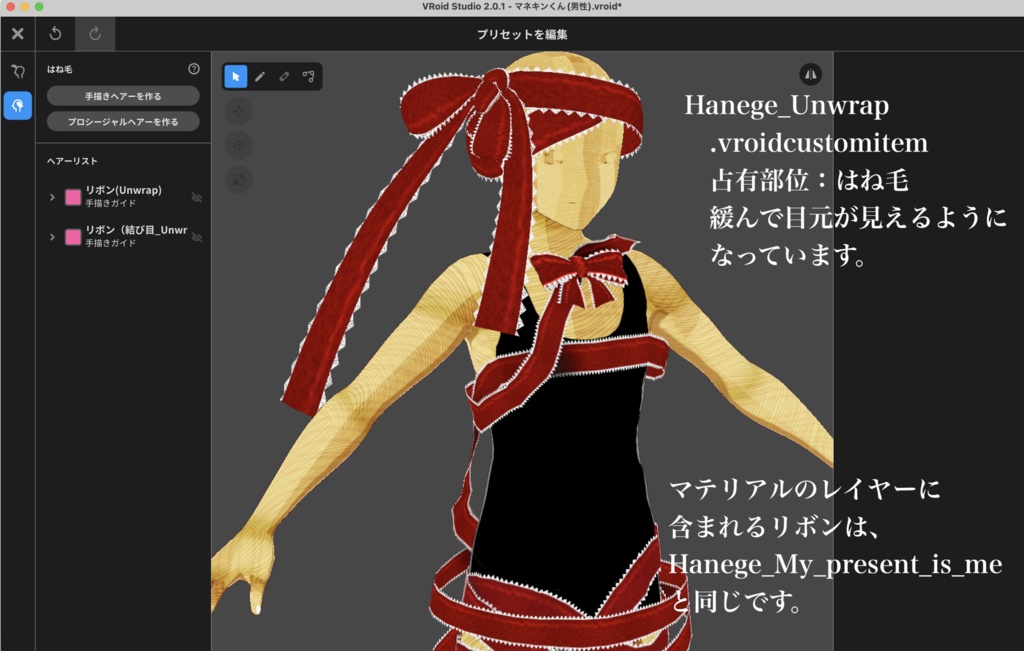
Task: Open the mirror symmetry icon at top right
Action: pos(811,74)
